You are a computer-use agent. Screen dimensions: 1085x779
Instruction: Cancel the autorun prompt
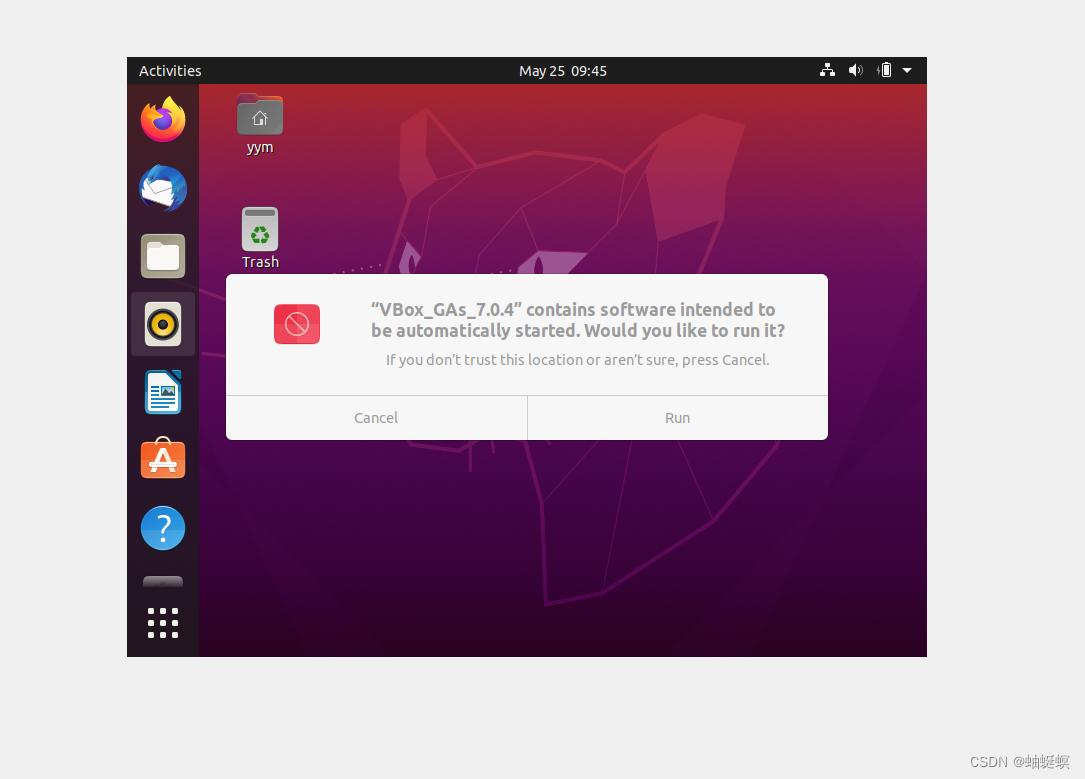coord(376,417)
